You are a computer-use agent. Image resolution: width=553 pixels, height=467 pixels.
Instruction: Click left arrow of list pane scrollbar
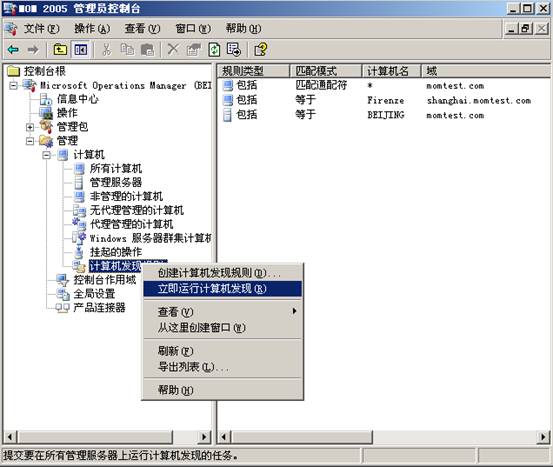224,437
